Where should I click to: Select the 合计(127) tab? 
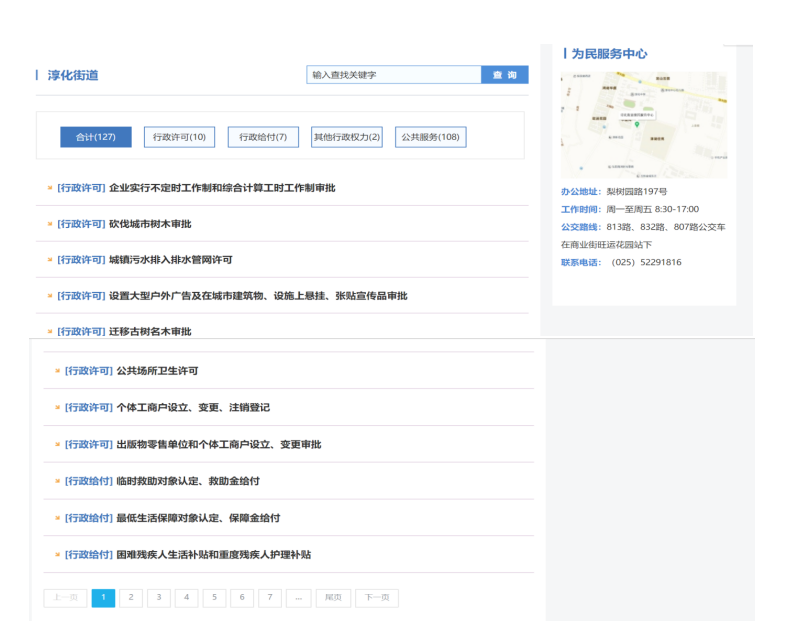pyautogui.click(x=96, y=137)
